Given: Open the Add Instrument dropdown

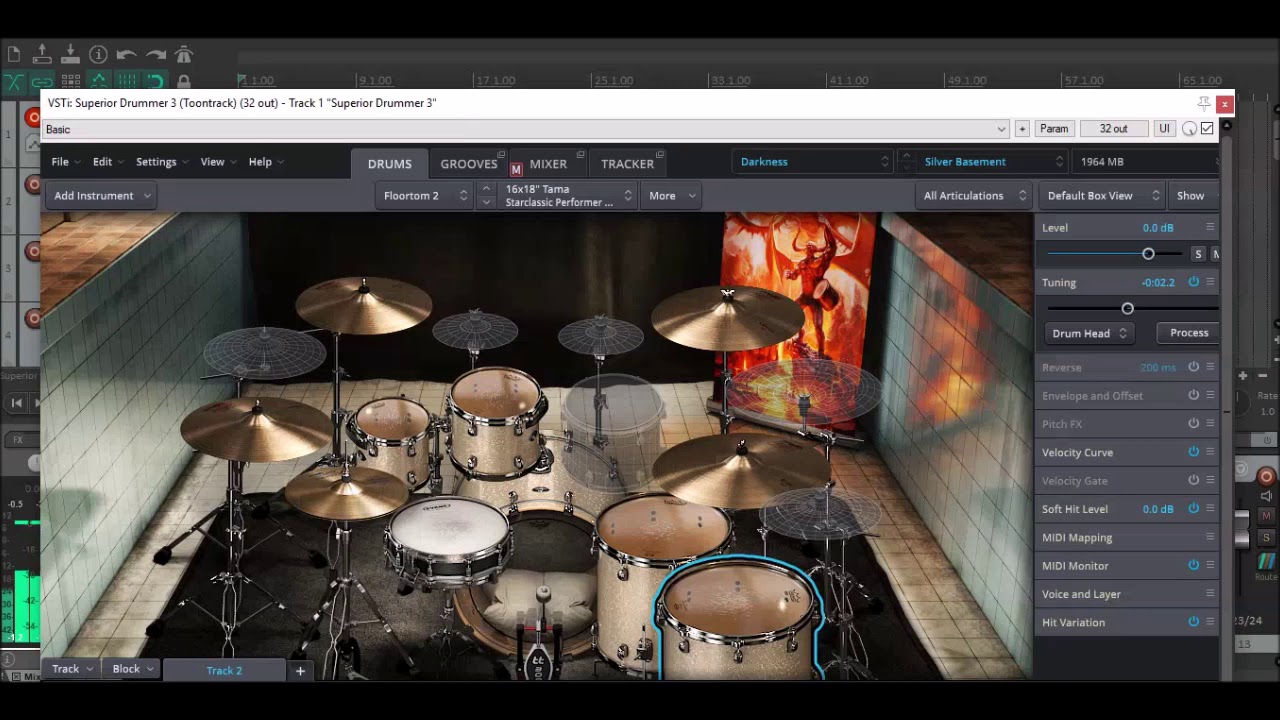Looking at the screenshot, I should click(102, 196).
